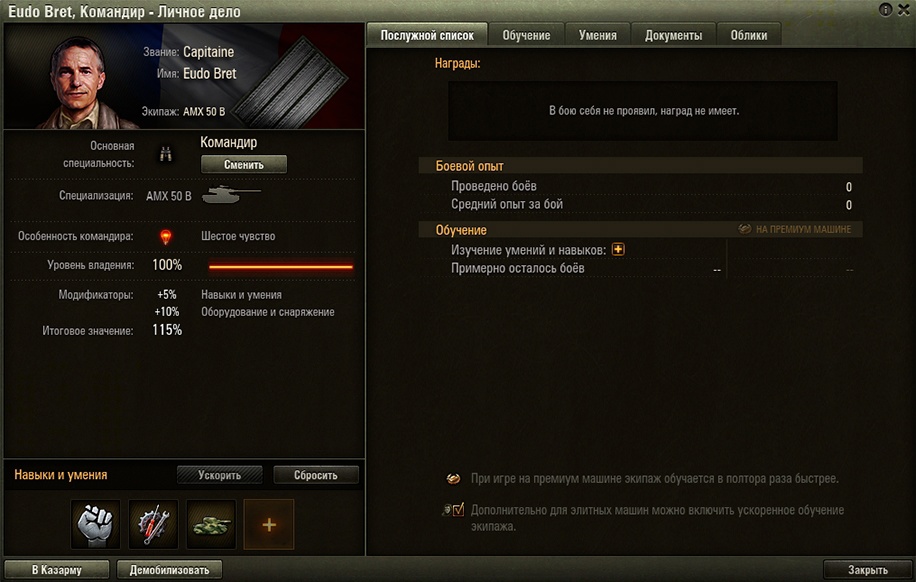This screenshot has width=916, height=582.
Task: Click the proficiency level progress bar
Action: tap(281, 266)
